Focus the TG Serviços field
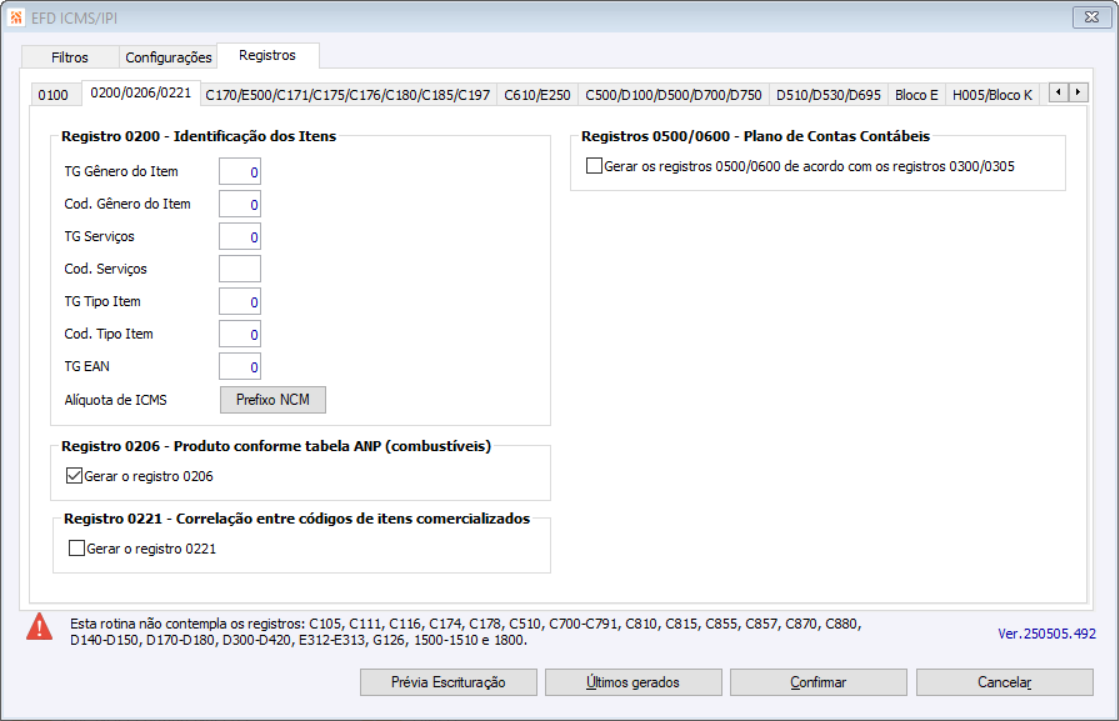Image resolution: width=1119 pixels, height=721 pixels. 240,236
